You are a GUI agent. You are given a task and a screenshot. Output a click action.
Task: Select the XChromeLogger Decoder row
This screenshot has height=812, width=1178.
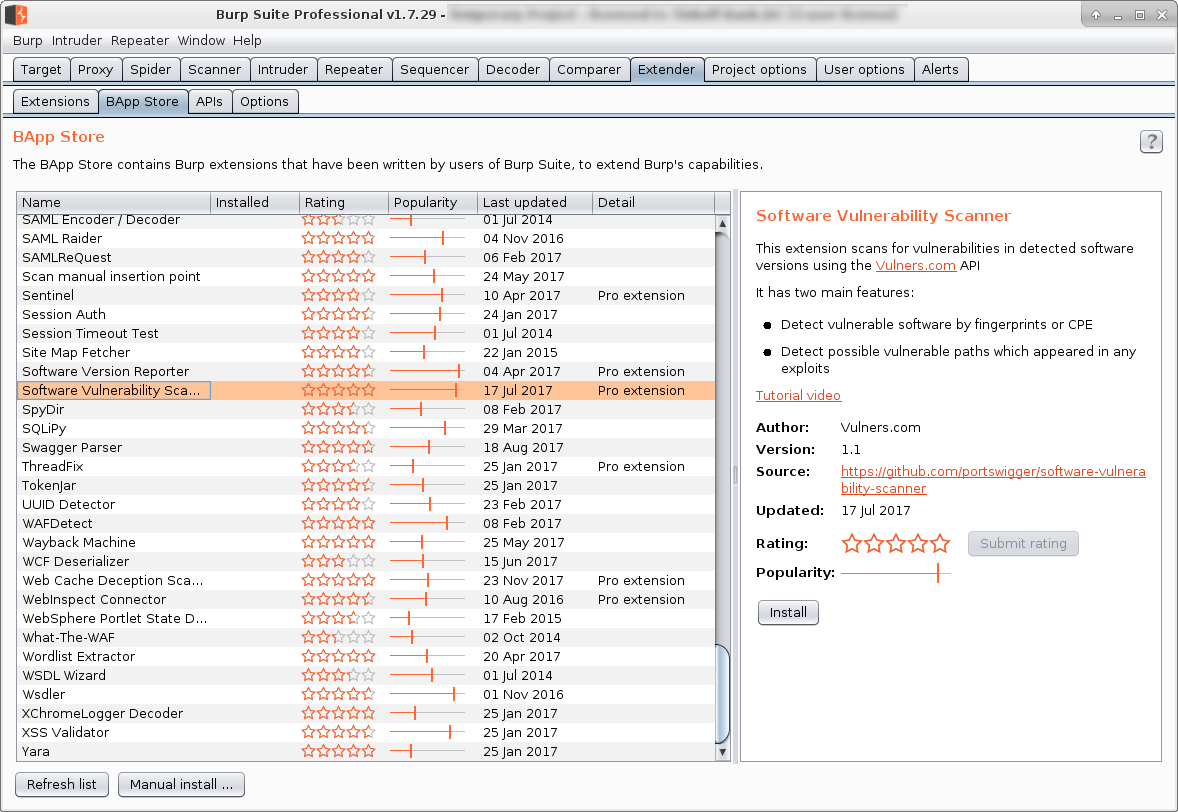[366, 714]
